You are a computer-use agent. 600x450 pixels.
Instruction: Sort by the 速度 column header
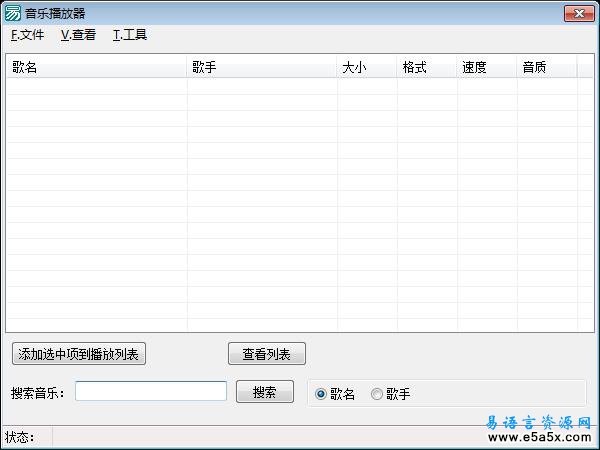tap(487, 67)
